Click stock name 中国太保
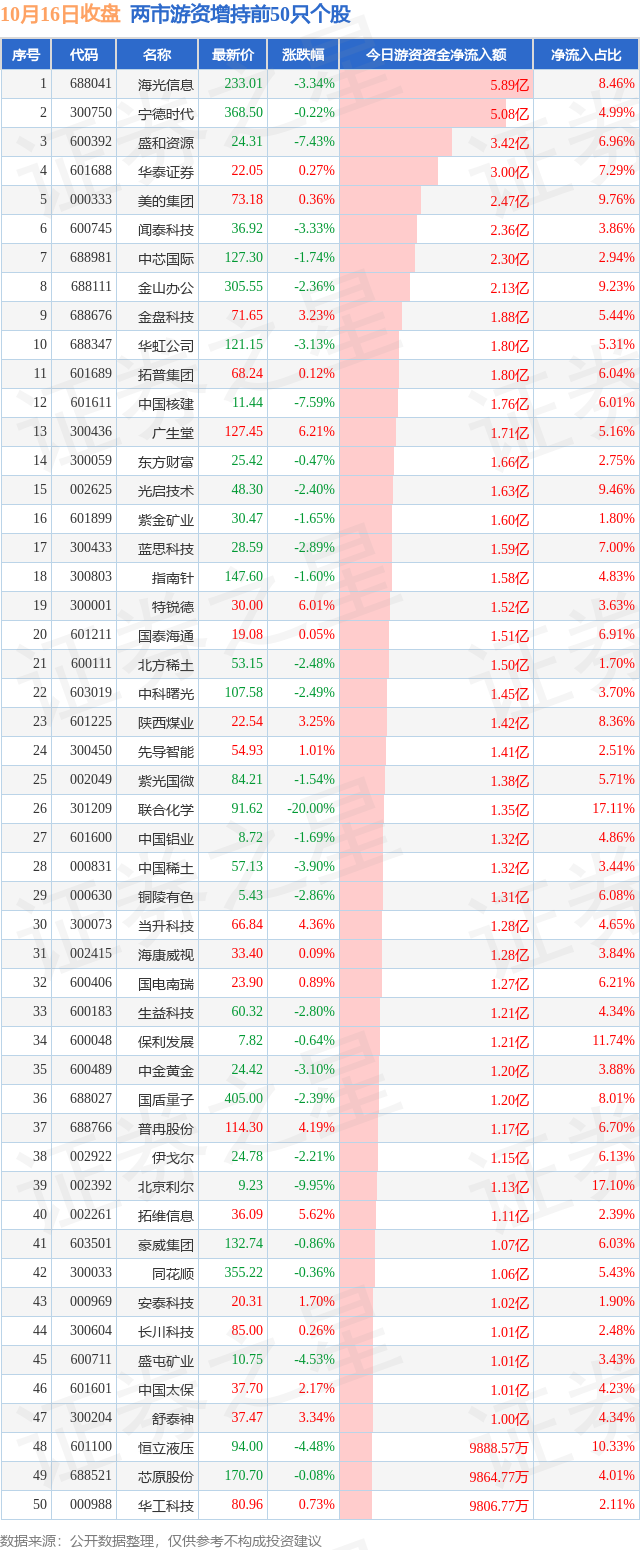 tap(166, 1389)
